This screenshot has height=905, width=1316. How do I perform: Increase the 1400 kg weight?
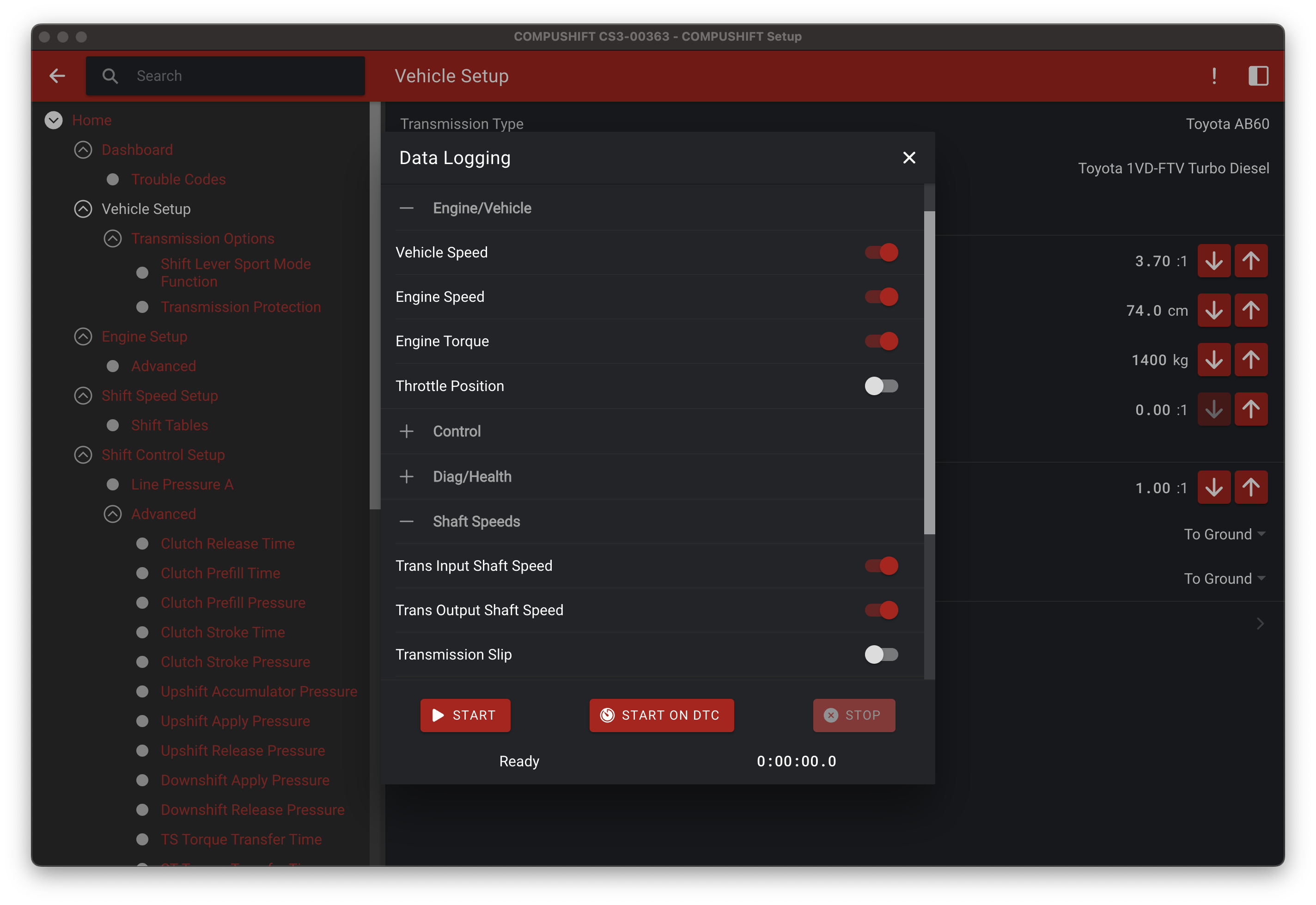(x=1251, y=360)
